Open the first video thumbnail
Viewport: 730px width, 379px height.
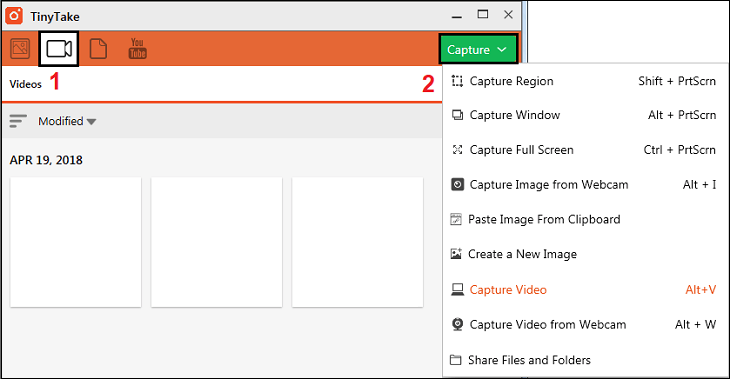pos(75,242)
